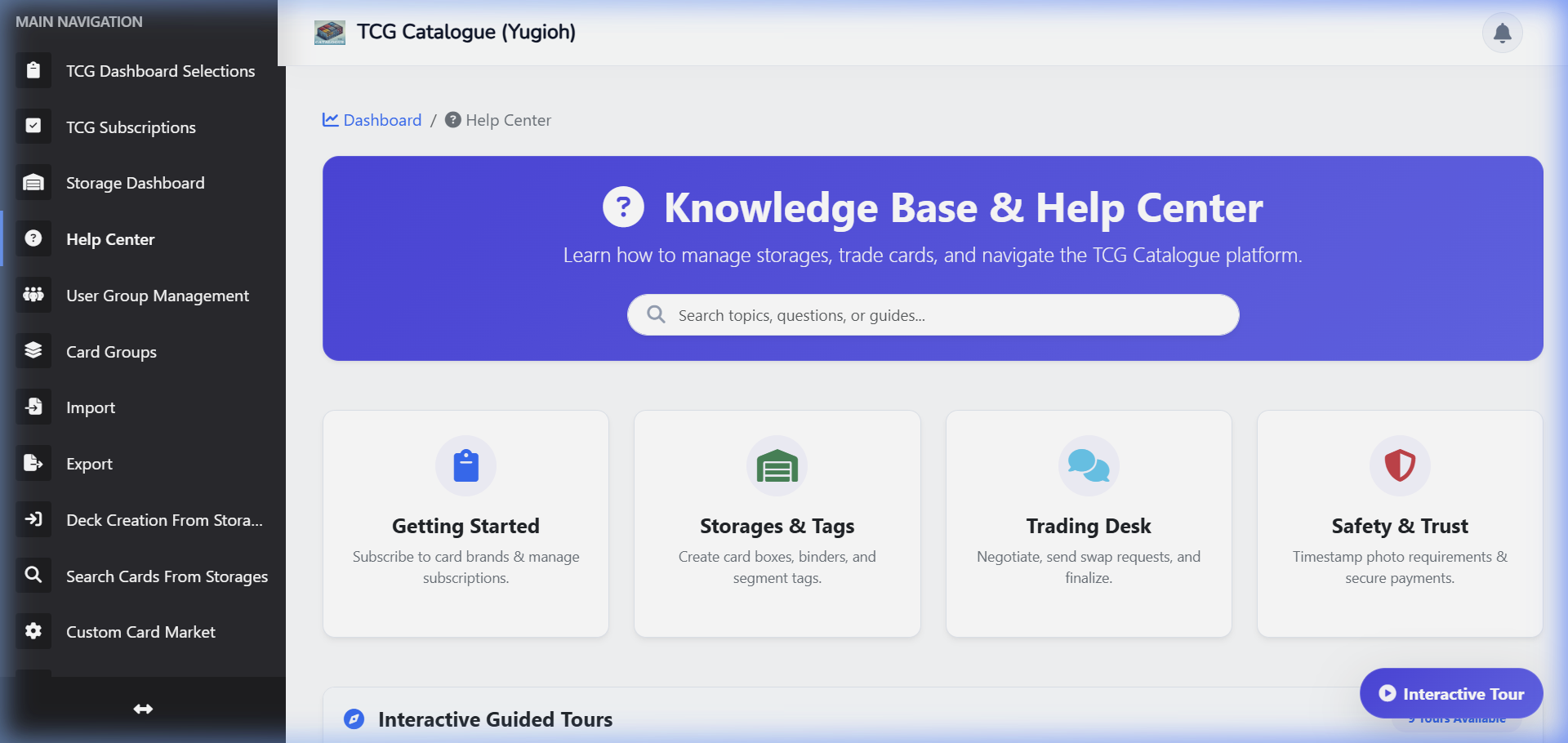Select User Group Management in navigation
The image size is (1568, 743).
coord(143,295)
